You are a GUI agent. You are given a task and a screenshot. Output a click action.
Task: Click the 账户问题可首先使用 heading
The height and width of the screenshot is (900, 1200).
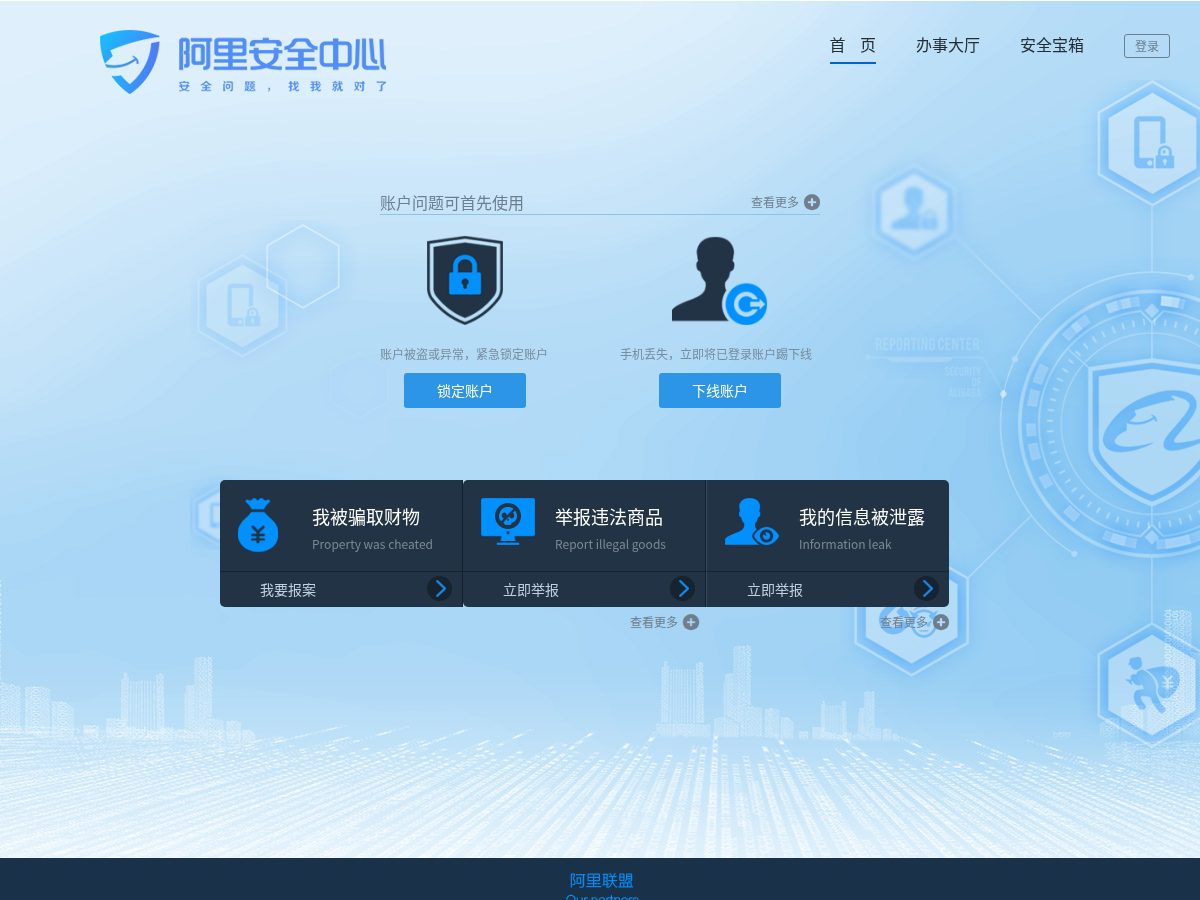tap(452, 203)
